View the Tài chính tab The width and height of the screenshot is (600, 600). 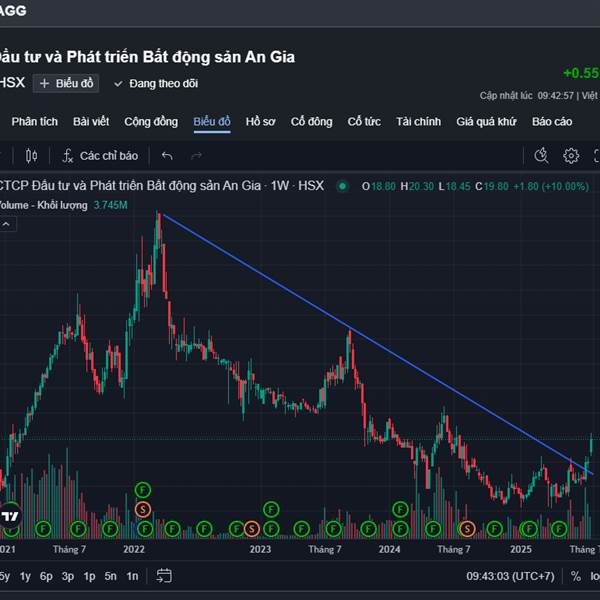click(419, 122)
